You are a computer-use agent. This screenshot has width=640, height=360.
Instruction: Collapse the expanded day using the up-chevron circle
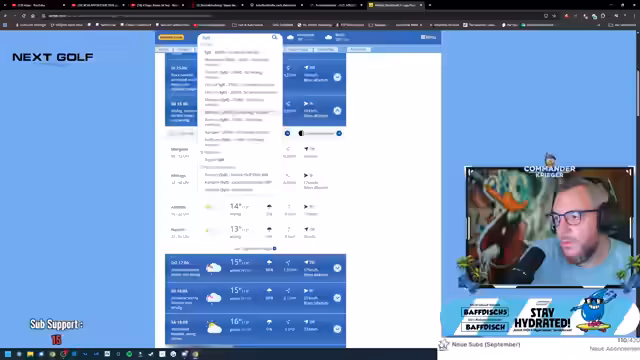[x=337, y=111]
